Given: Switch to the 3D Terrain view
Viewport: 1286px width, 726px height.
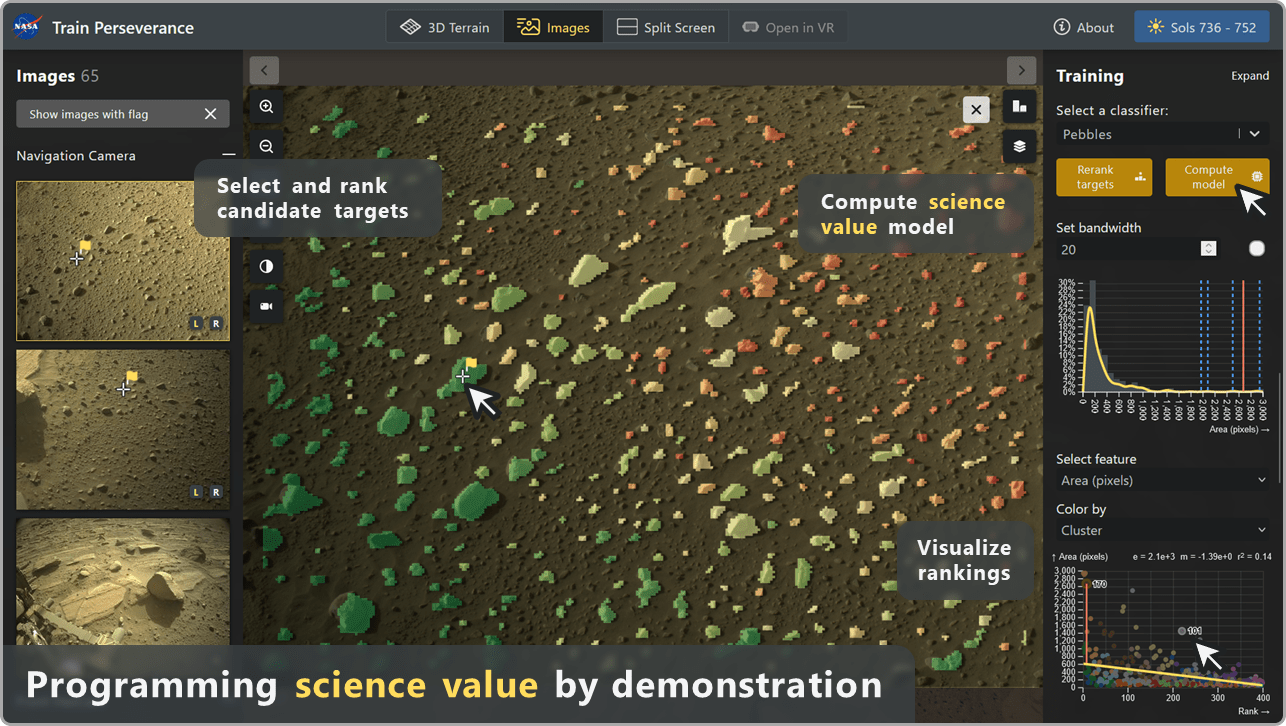Looking at the screenshot, I should 445,27.
